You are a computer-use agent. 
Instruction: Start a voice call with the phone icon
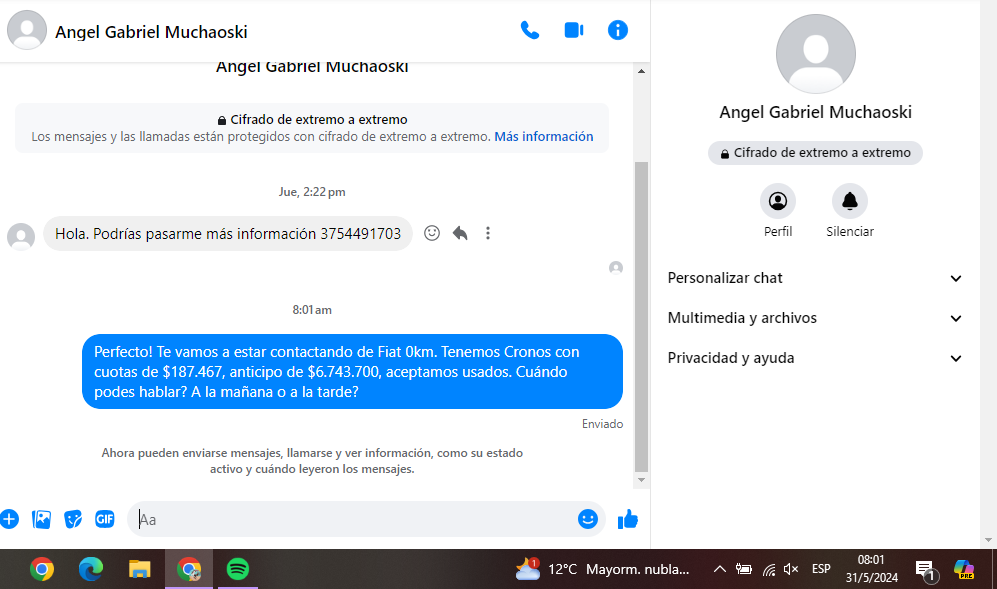530,30
